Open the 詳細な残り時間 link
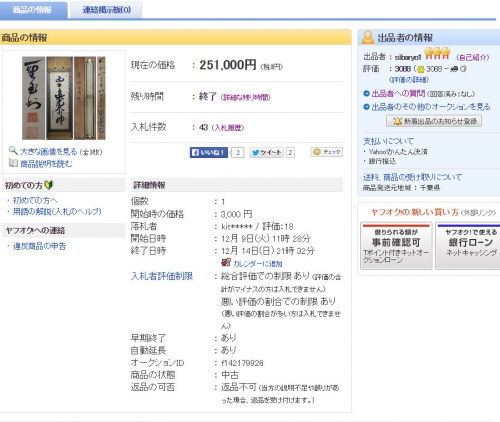This screenshot has width=500, height=422. (245, 97)
